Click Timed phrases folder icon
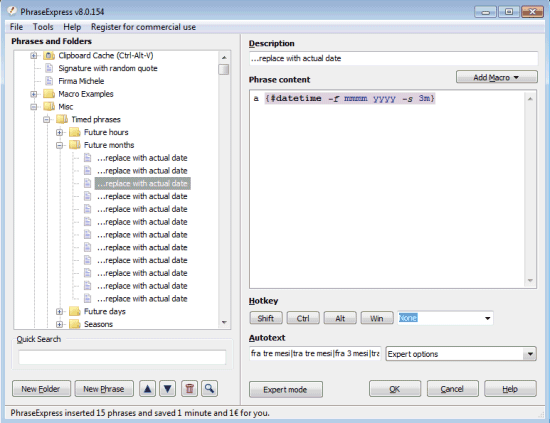Image resolution: width=550 pixels, height=423 pixels. (x=62, y=119)
